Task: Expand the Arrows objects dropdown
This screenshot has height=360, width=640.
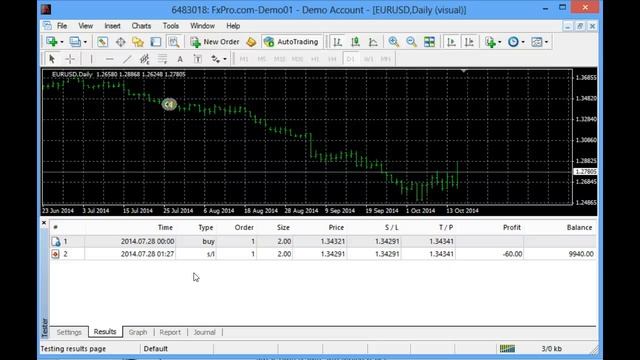Action: click(x=225, y=60)
